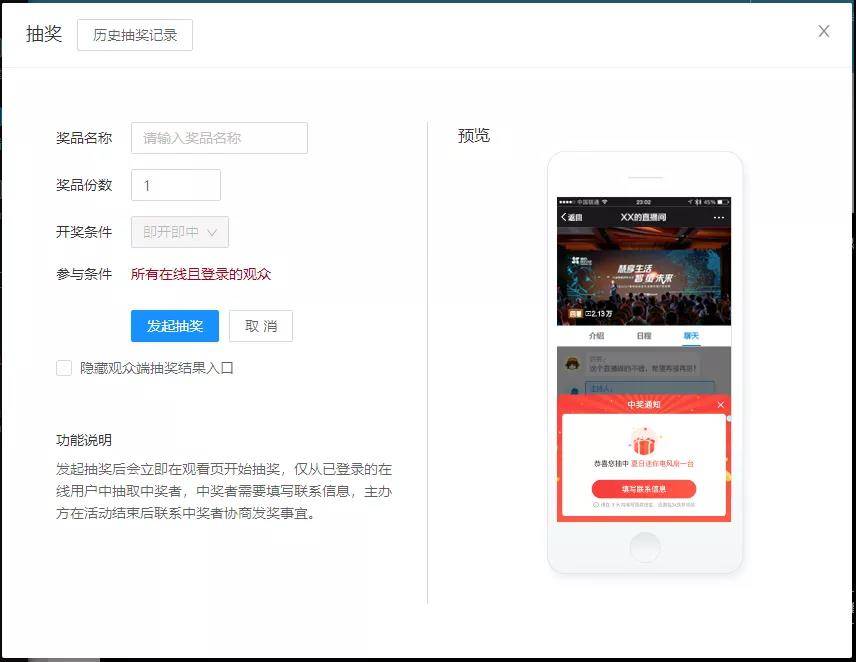This screenshot has width=856, height=662.
Task: Switch to the 介绍 tab in preview
Action: (x=597, y=336)
